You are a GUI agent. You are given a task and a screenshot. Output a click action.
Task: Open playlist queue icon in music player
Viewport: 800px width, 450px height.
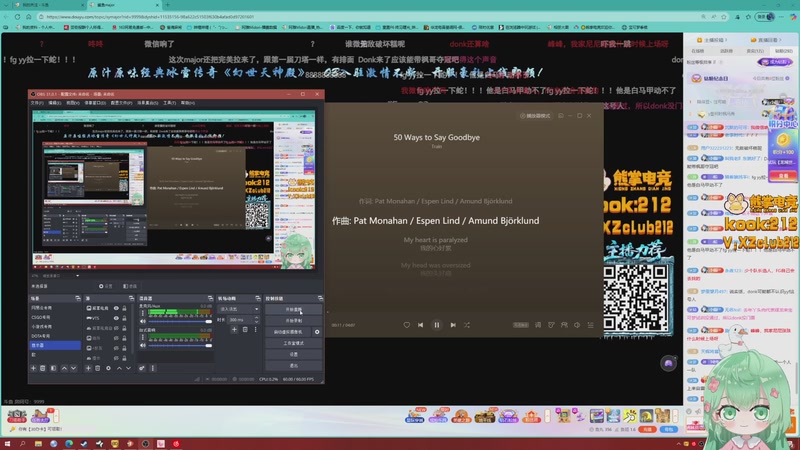(x=590, y=325)
